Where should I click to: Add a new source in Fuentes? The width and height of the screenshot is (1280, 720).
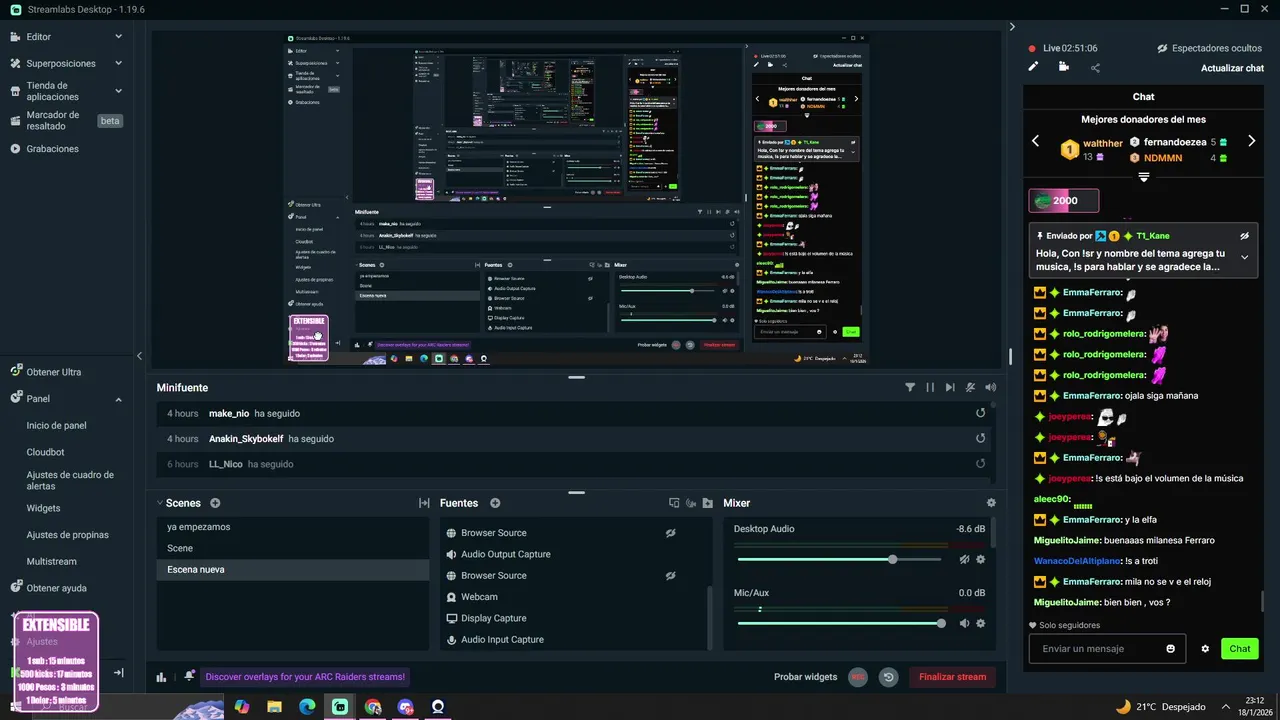[x=495, y=503]
